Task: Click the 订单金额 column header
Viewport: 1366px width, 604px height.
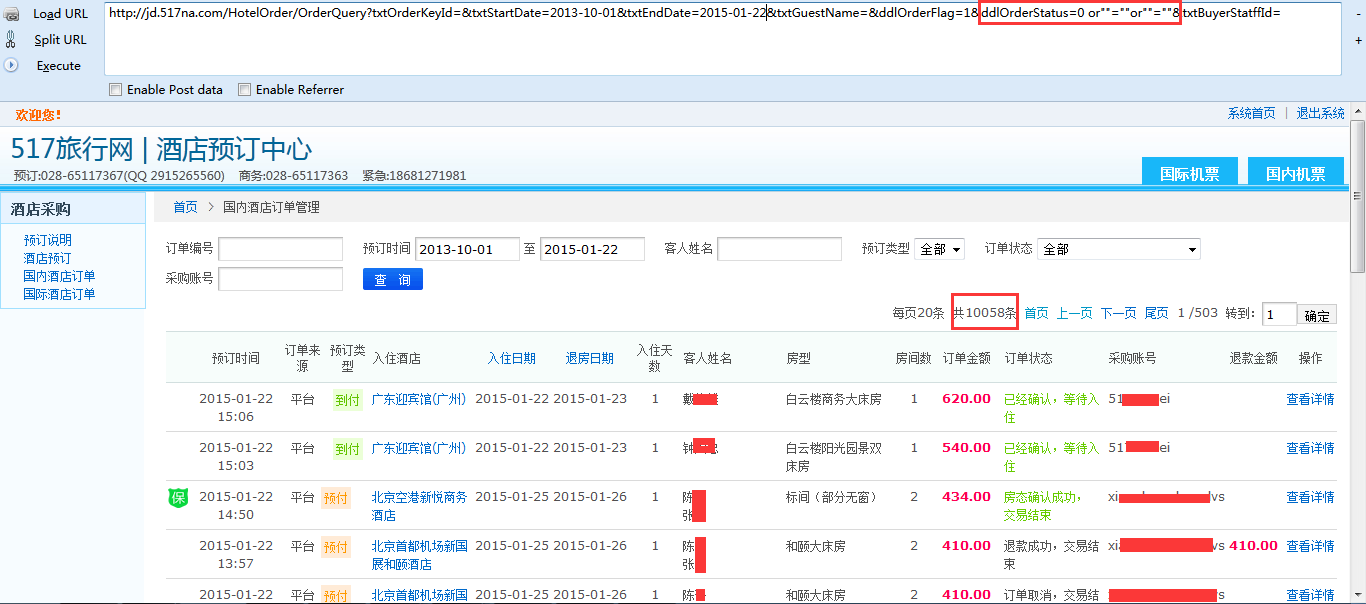Action: (967, 358)
